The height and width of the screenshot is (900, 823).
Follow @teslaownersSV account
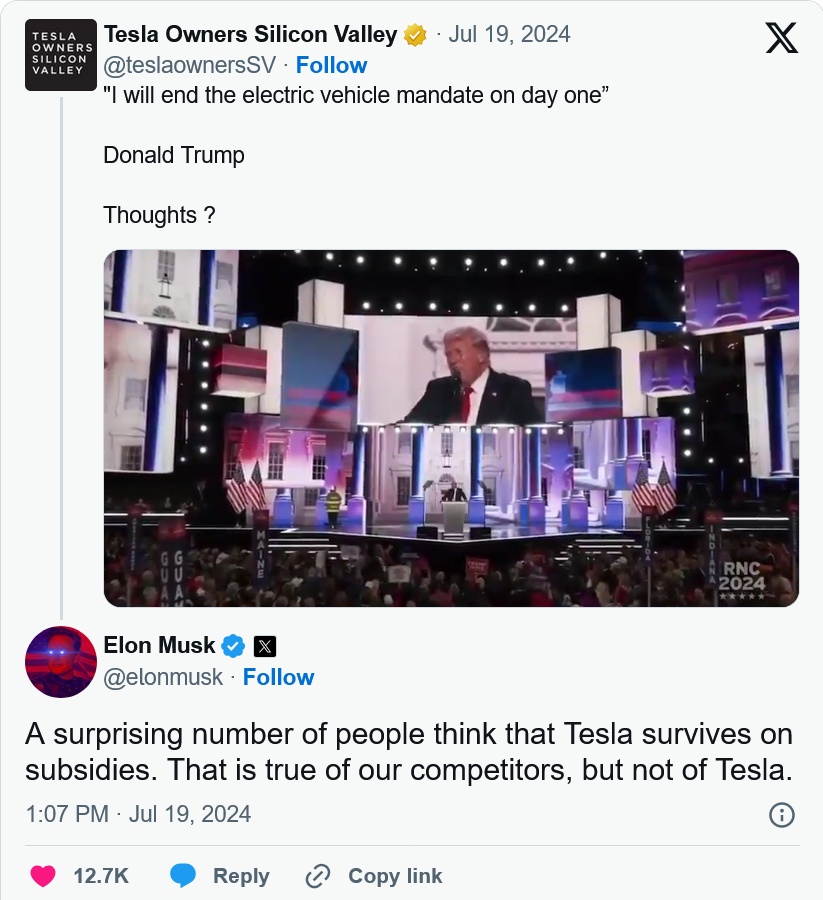coord(331,65)
